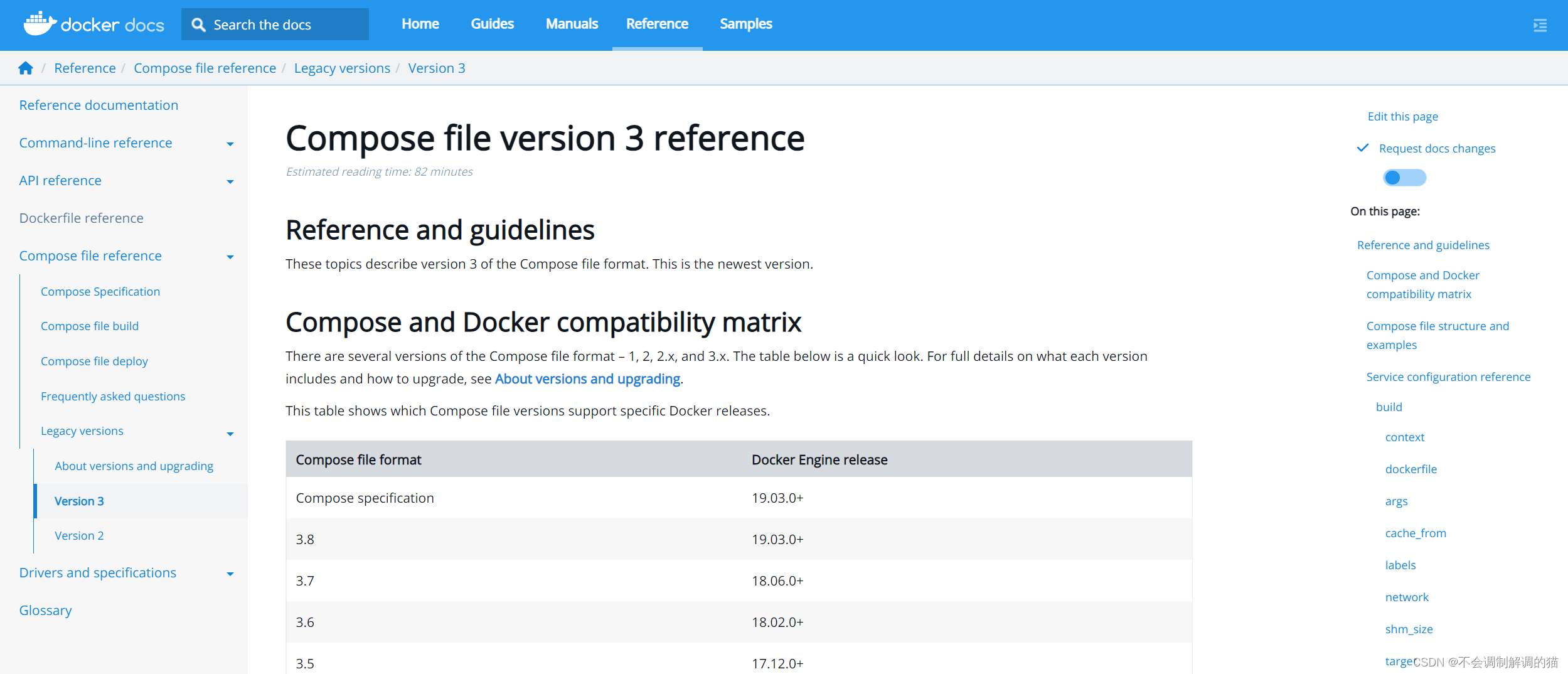The image size is (1568, 674).
Task: Open the Guides tab
Action: click(493, 24)
